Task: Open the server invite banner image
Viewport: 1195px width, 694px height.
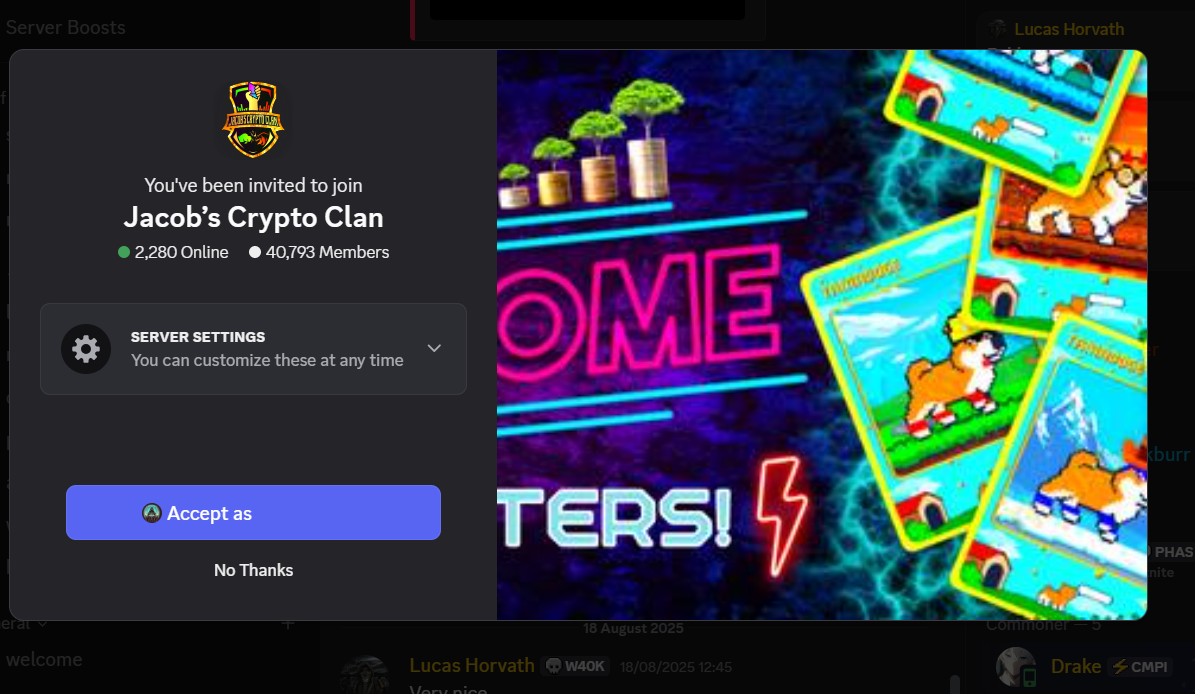Action: point(822,334)
